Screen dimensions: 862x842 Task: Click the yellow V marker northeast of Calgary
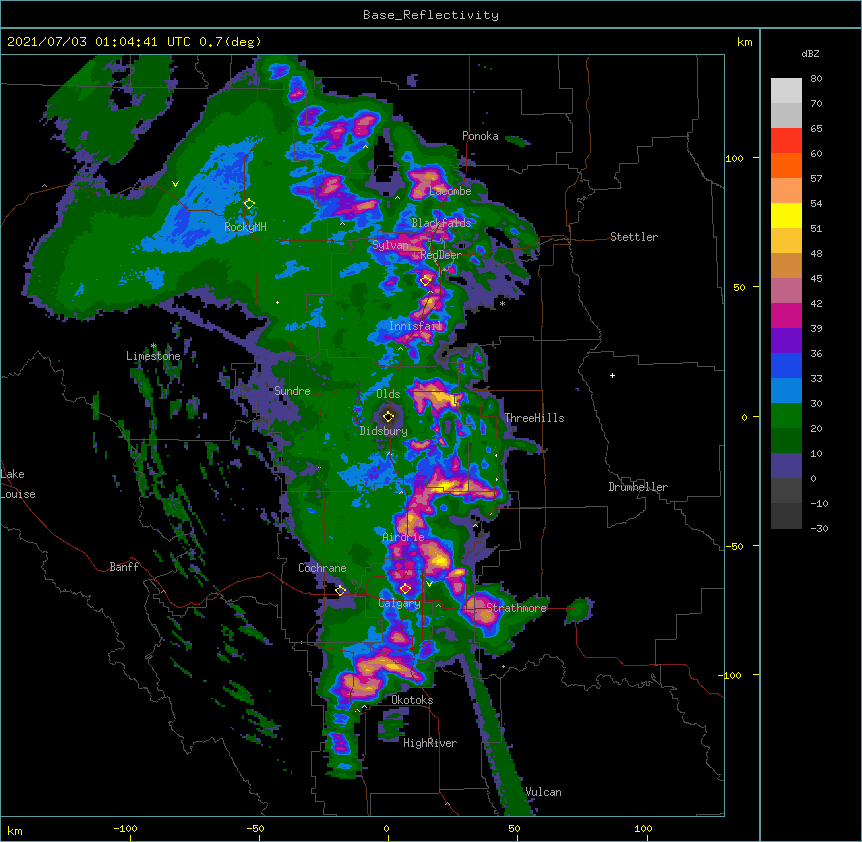tap(429, 583)
